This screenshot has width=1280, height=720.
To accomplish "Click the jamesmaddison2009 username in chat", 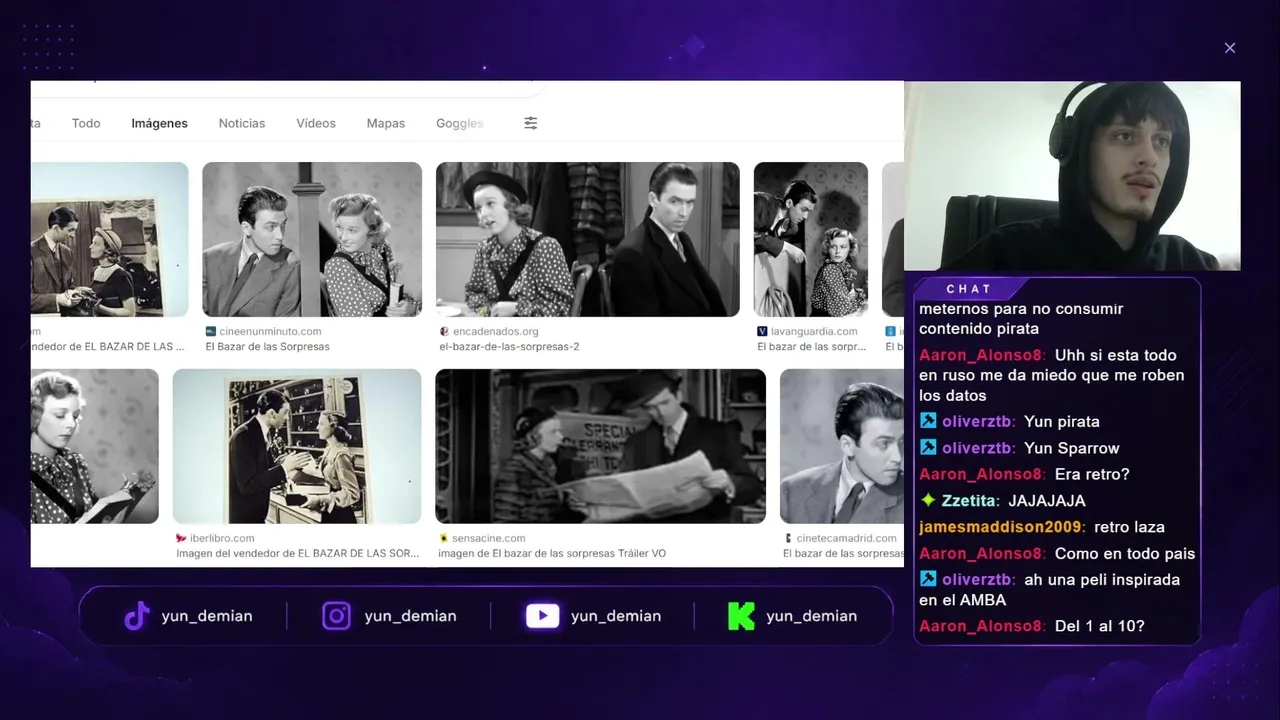I will (x=1002, y=527).
